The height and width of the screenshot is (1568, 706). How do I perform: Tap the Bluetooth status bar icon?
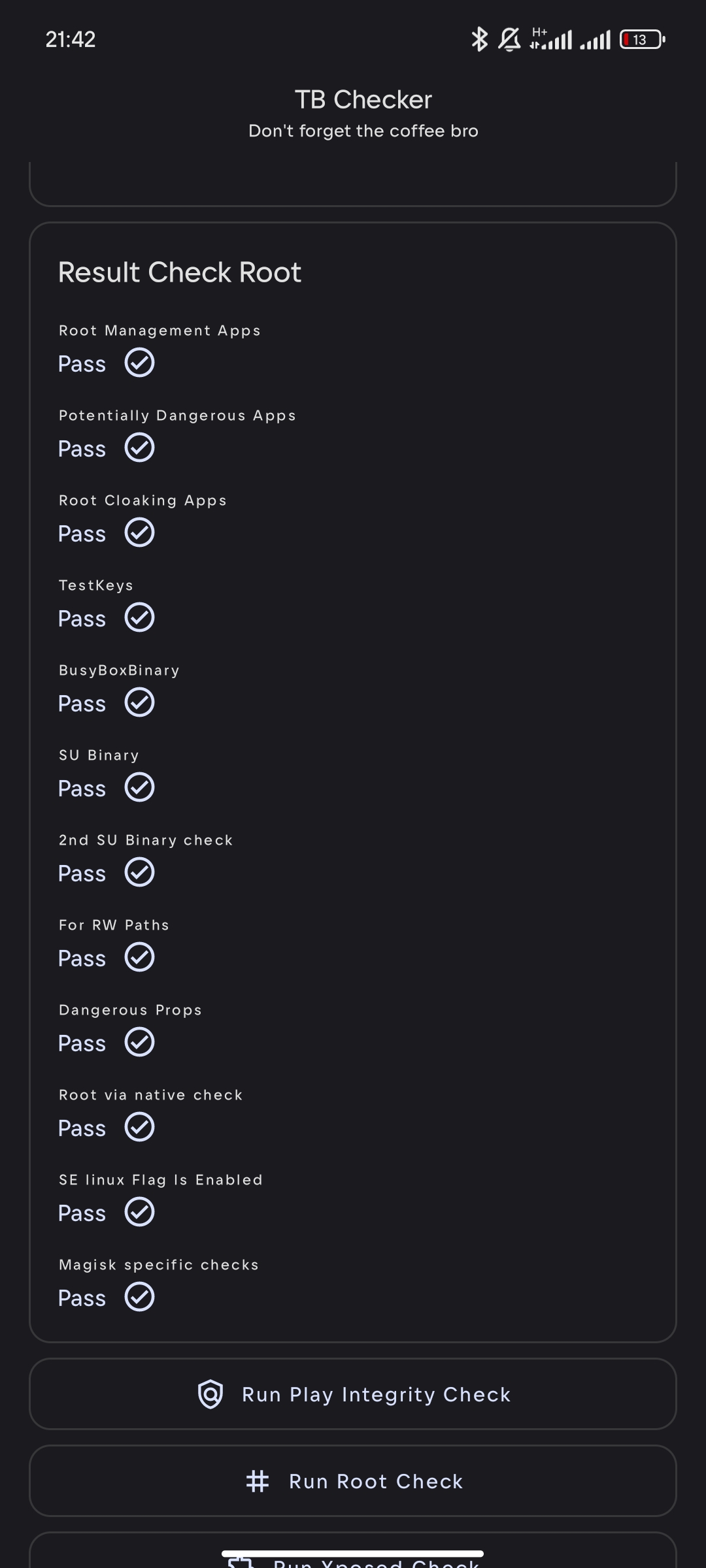coord(479,39)
